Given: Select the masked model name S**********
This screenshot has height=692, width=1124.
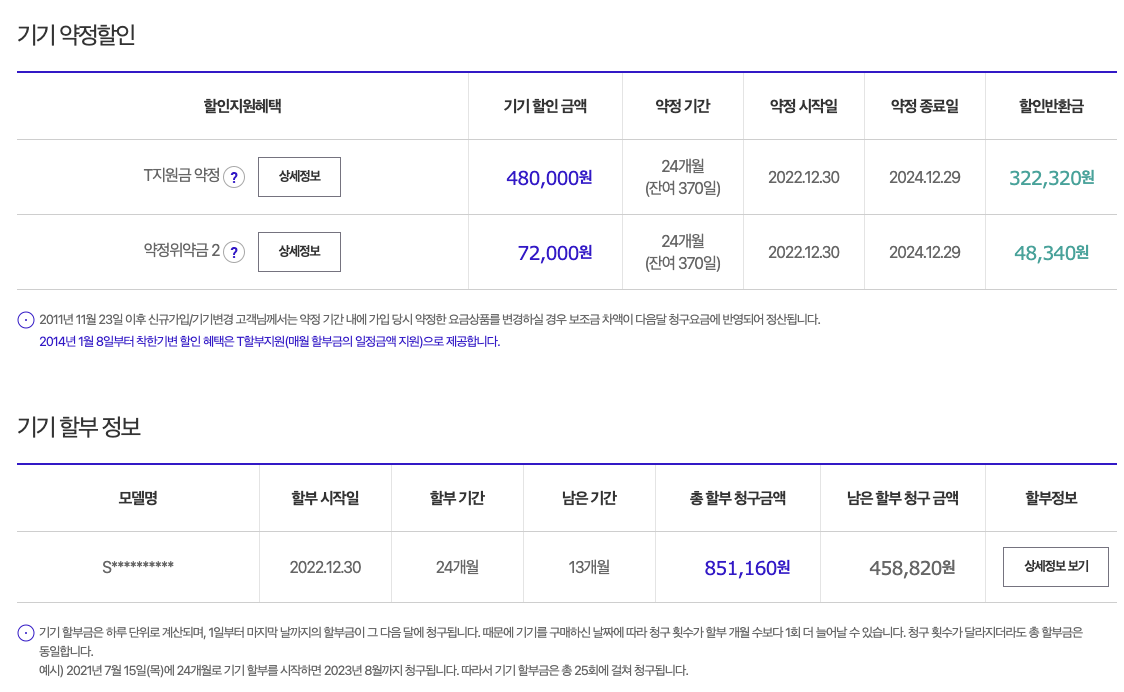Looking at the screenshot, I should [138, 567].
